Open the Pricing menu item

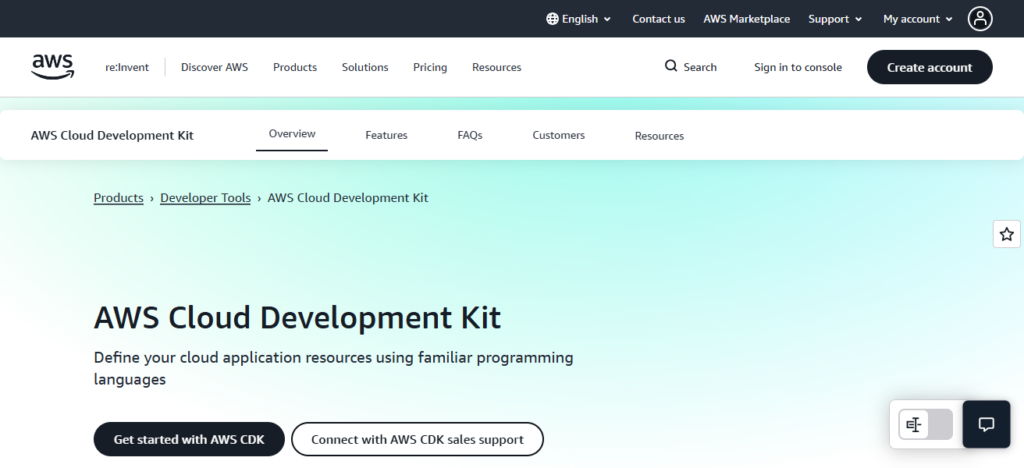430,67
